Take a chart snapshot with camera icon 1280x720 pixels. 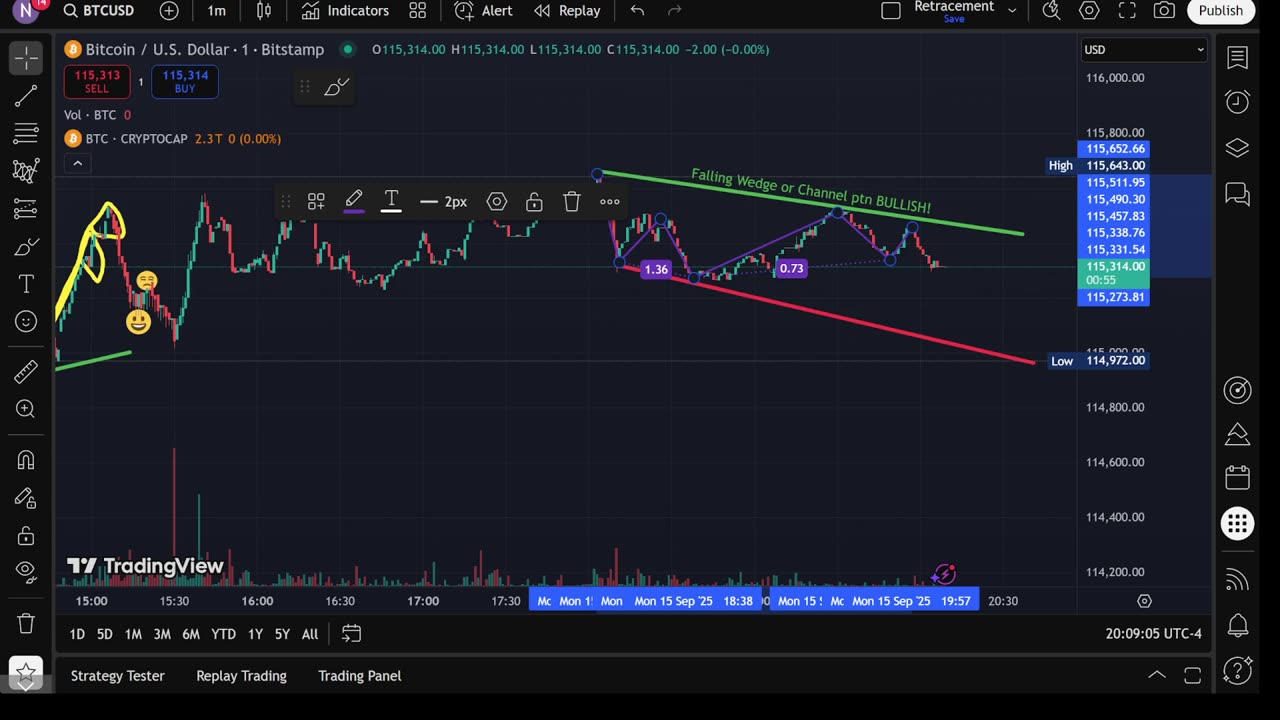click(x=1164, y=11)
